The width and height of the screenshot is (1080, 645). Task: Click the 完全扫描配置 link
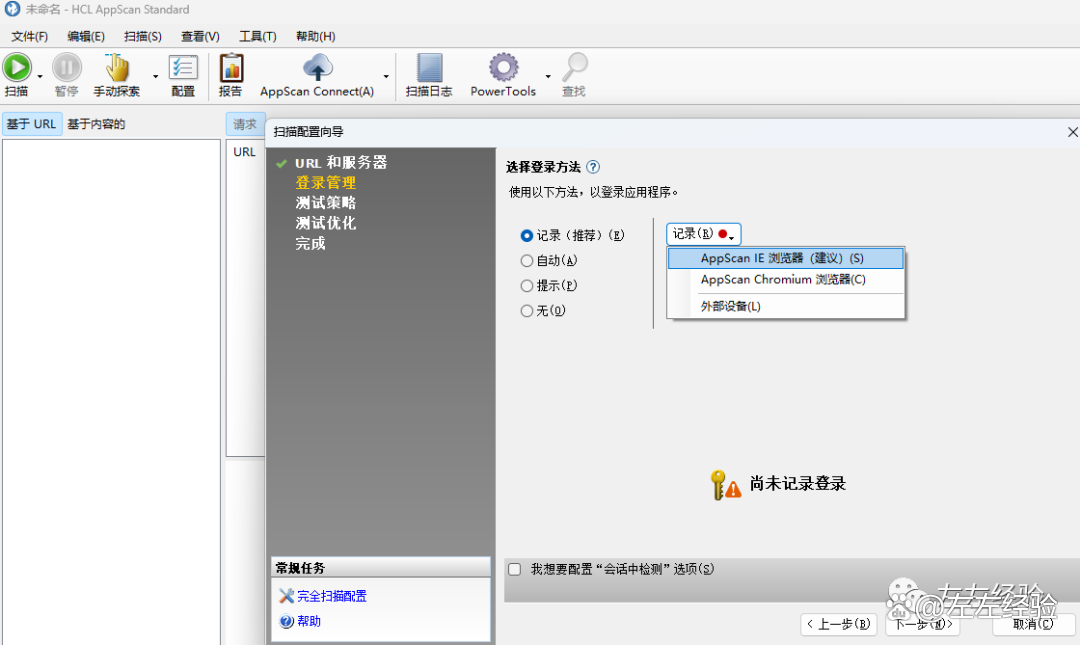(332, 596)
